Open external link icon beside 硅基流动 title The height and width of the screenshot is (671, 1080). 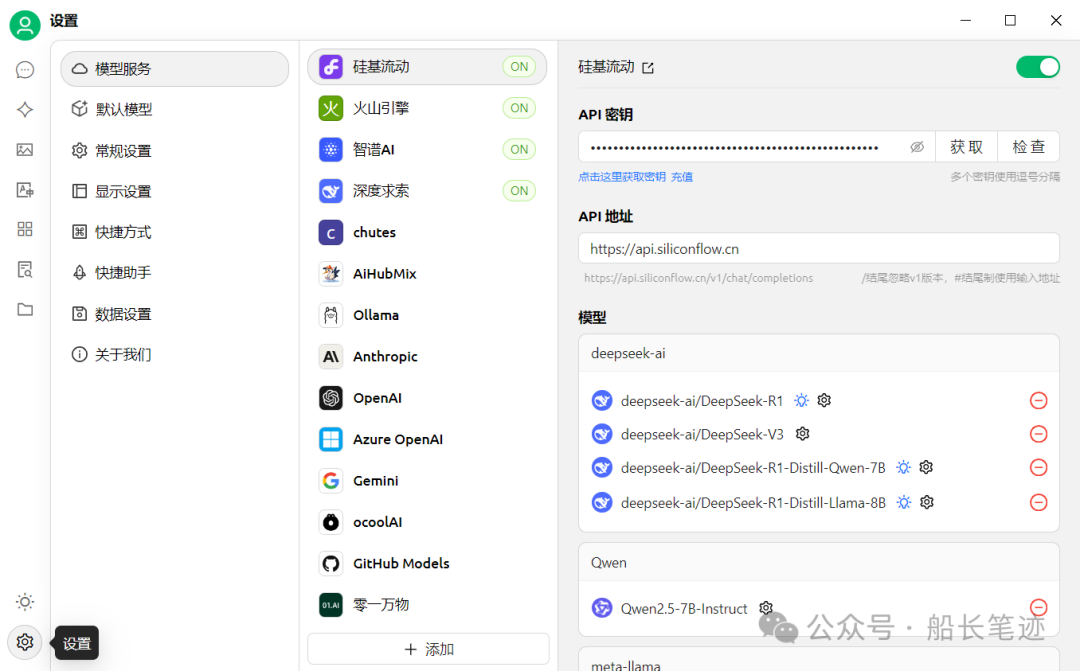[x=647, y=68]
